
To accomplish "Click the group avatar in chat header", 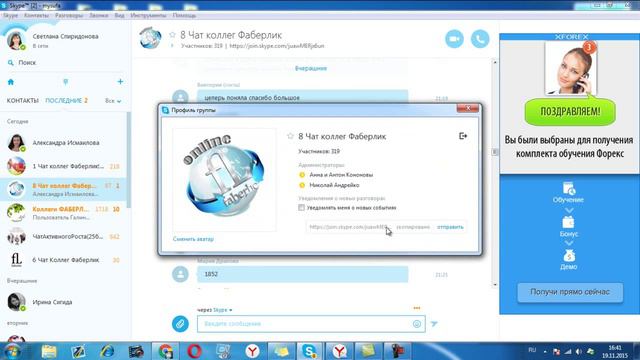I will pyautogui.click(x=150, y=38).
